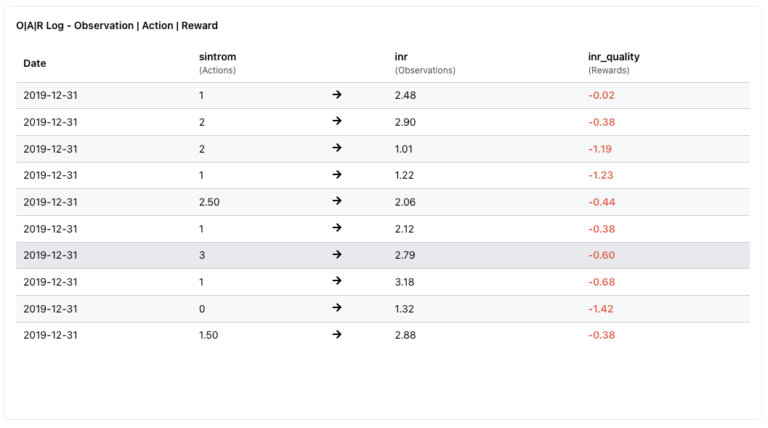Click the -0.60 reward in highlighted row

pyautogui.click(x=601, y=255)
